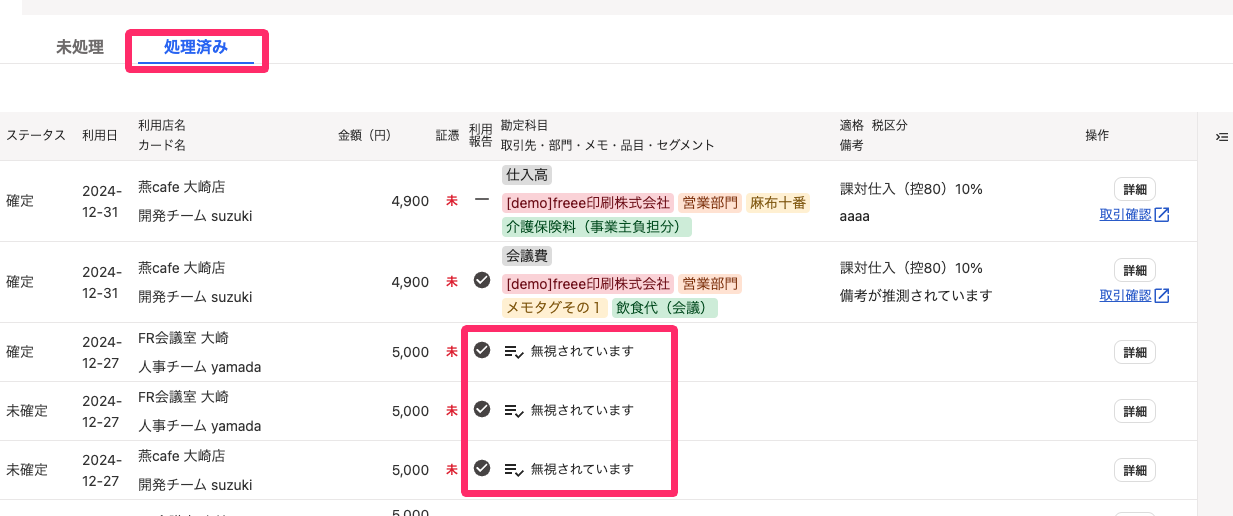Click 課対仕入（控80）10% in 会議費 row
The image size is (1233, 516).
coord(911,268)
